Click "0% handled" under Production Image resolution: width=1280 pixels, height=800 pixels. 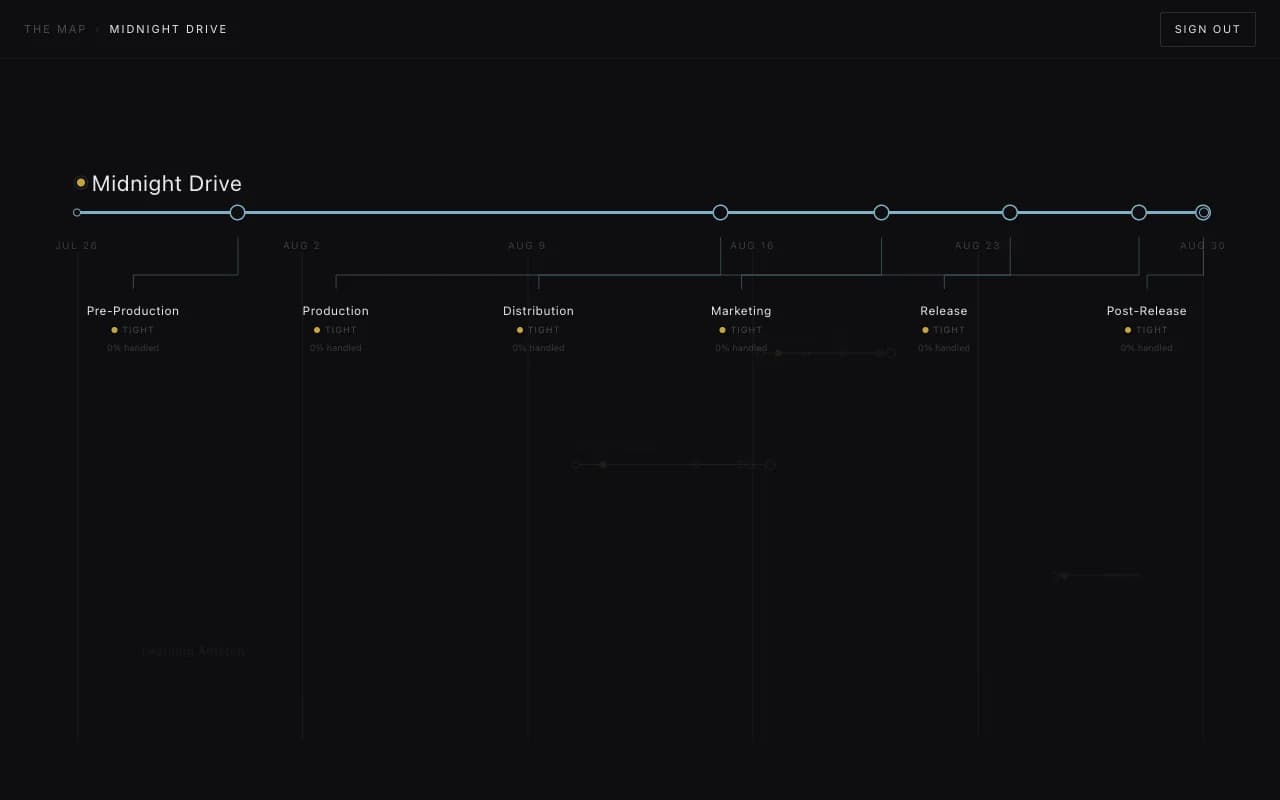click(x=336, y=348)
